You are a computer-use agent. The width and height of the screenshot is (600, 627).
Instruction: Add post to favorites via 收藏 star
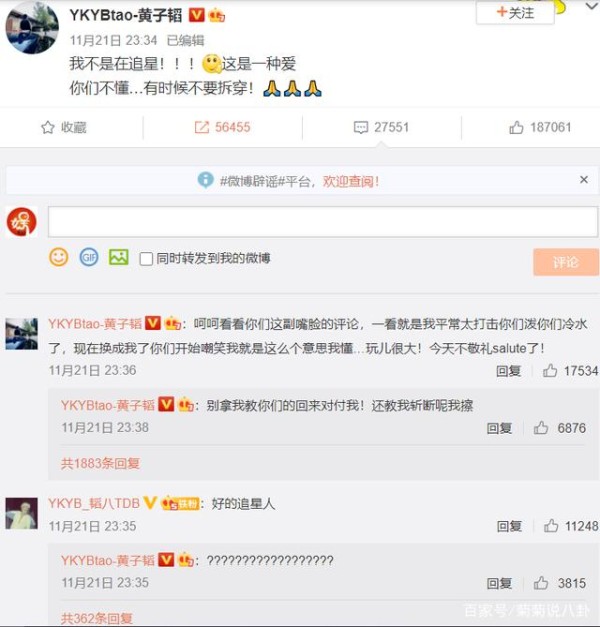tap(64, 128)
